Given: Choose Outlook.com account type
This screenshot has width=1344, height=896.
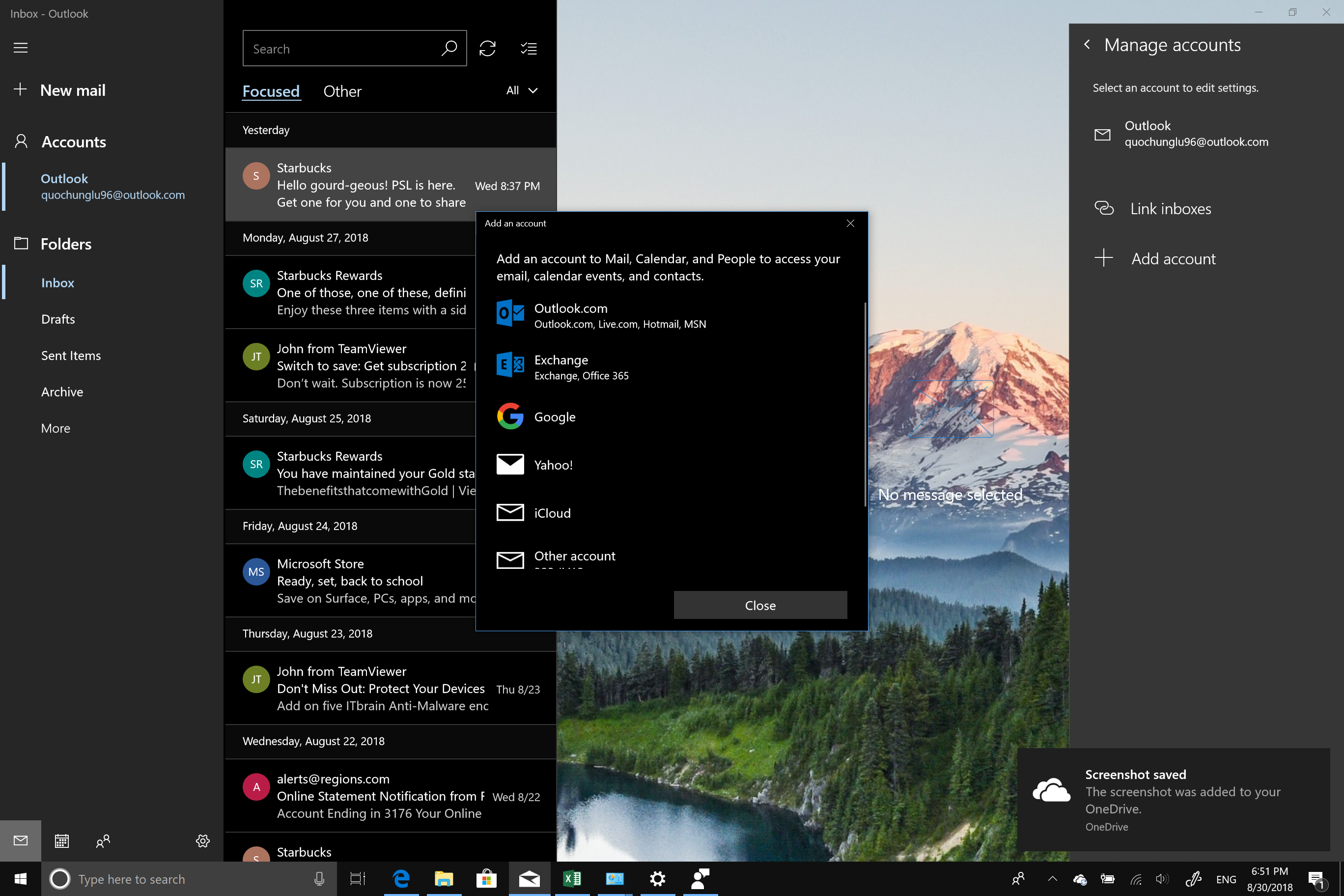Looking at the screenshot, I should point(672,315).
